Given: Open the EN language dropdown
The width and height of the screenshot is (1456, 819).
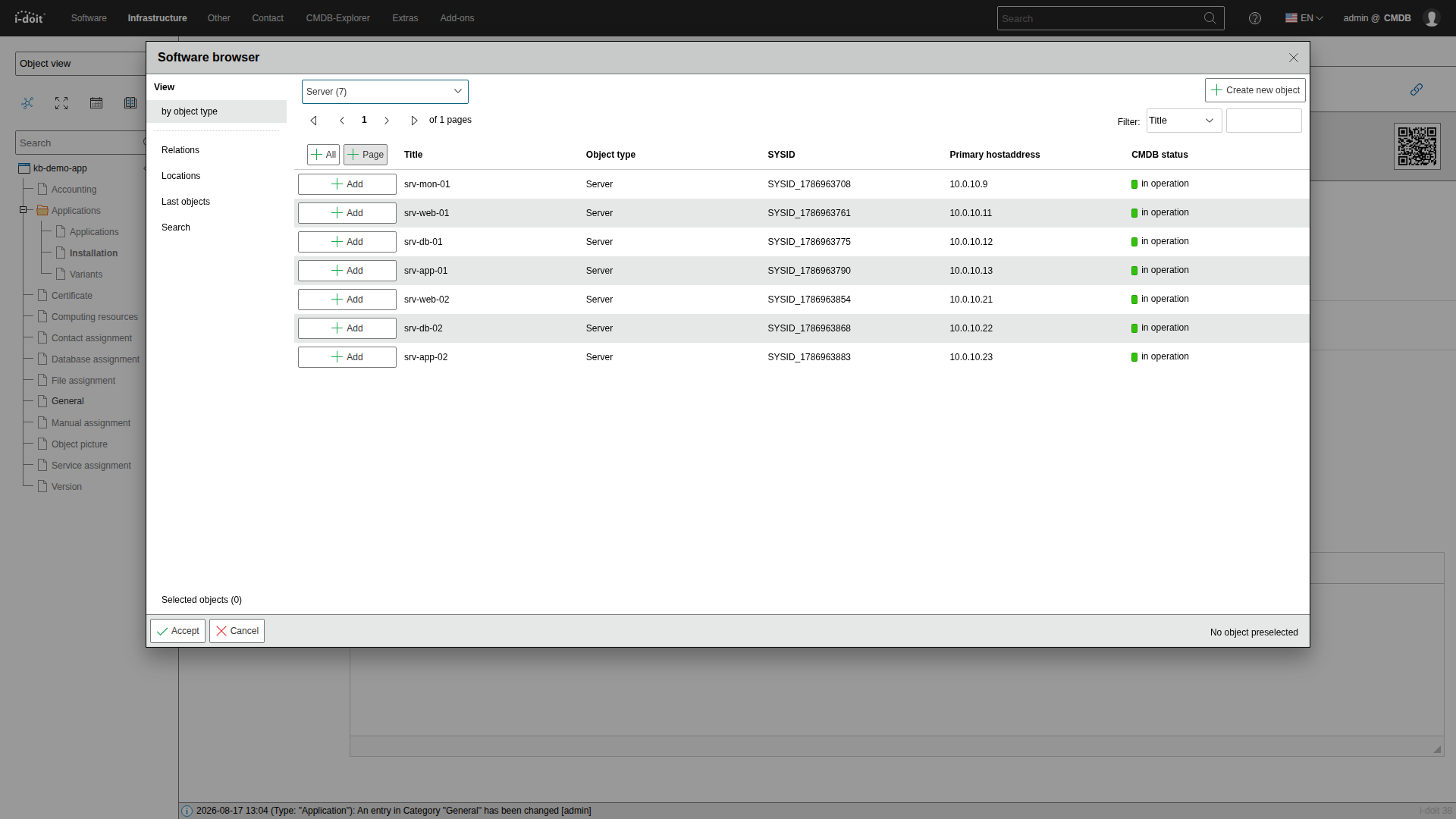Looking at the screenshot, I should click(x=1304, y=18).
